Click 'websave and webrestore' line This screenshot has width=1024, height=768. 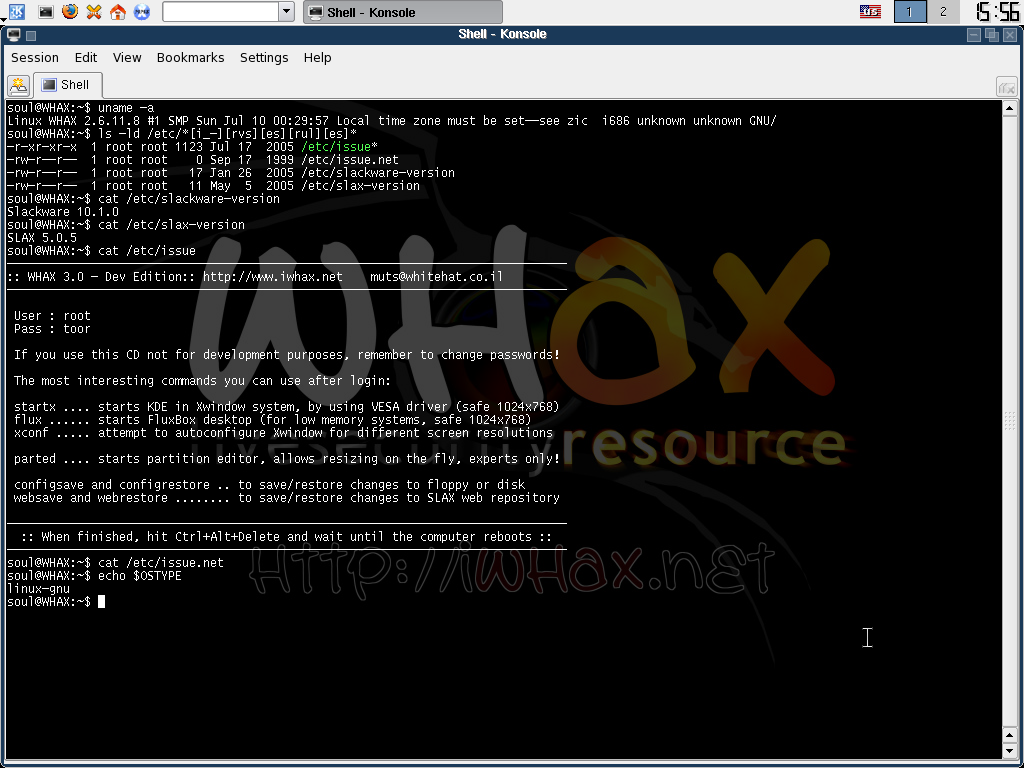point(287,498)
